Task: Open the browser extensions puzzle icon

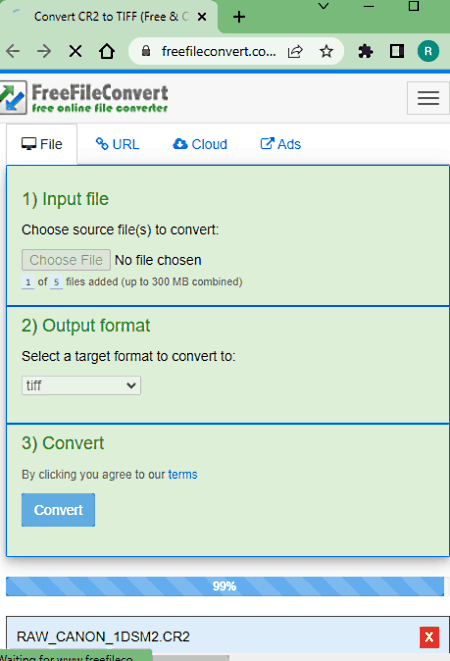Action: (x=365, y=51)
